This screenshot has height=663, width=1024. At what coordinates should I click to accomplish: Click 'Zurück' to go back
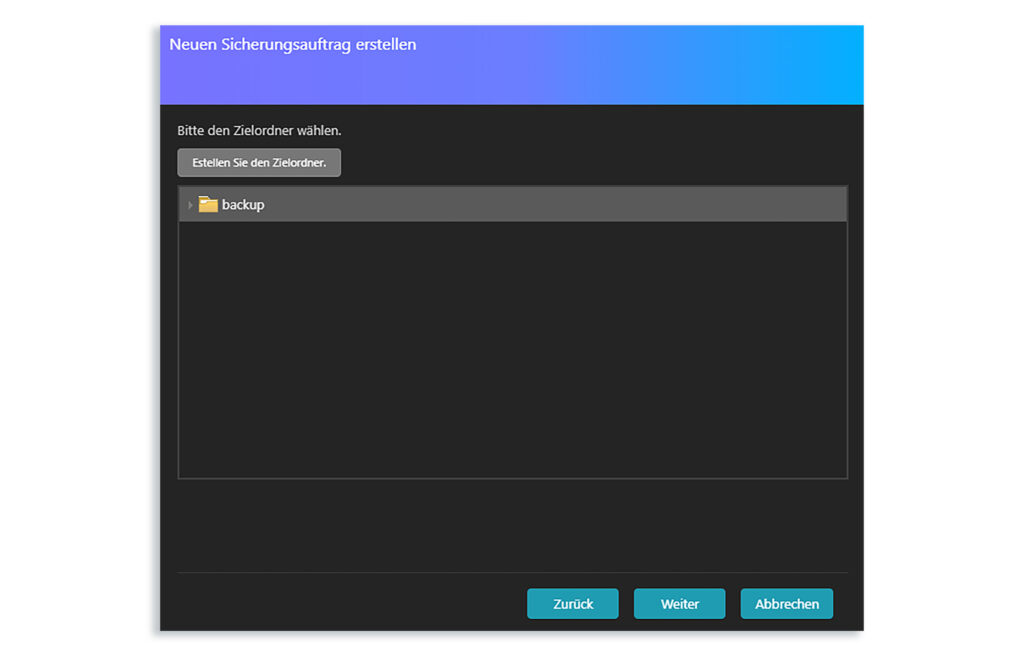(x=572, y=603)
